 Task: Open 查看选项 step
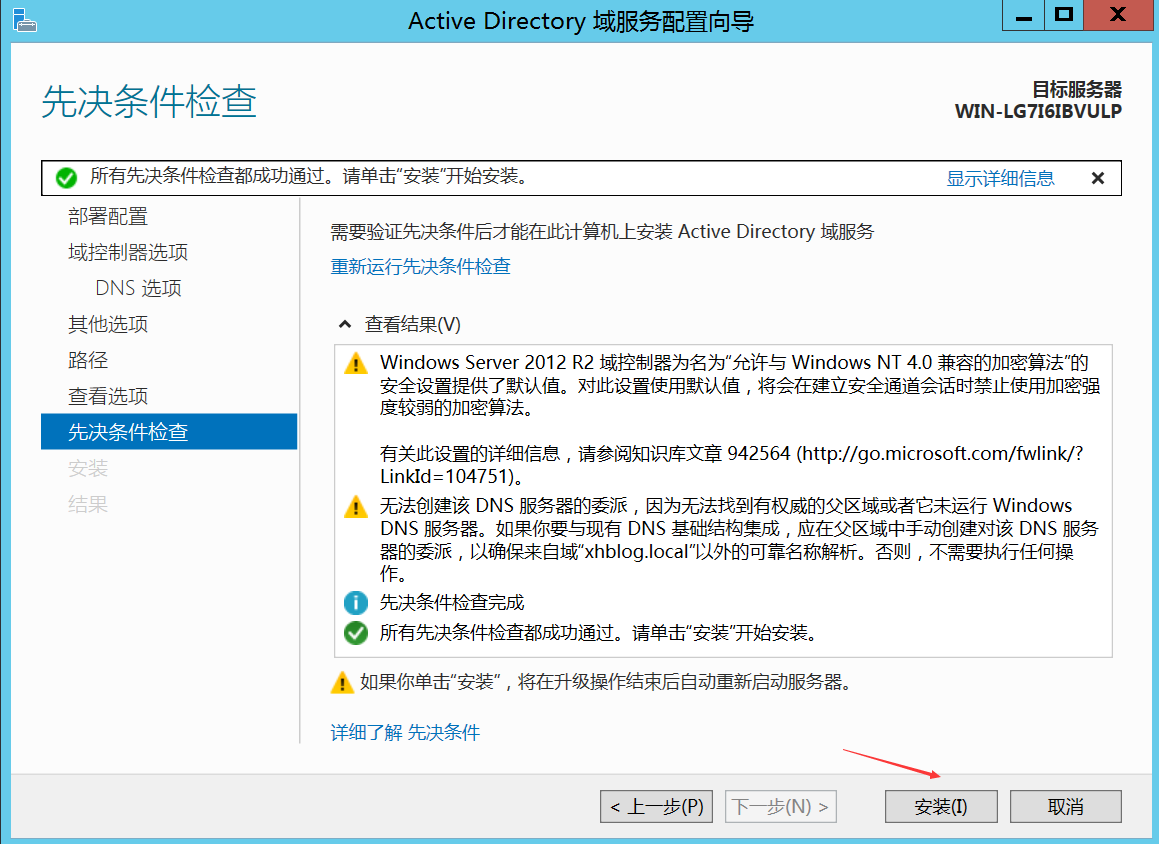[108, 397]
